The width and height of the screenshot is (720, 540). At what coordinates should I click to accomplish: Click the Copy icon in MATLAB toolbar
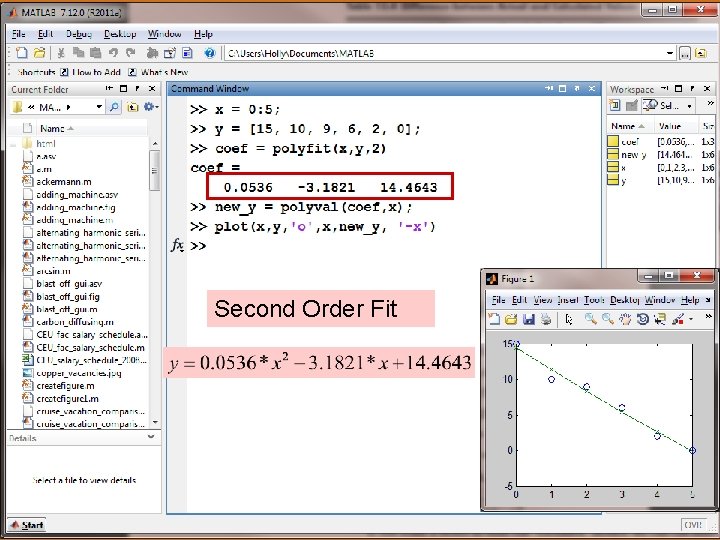coord(79,53)
